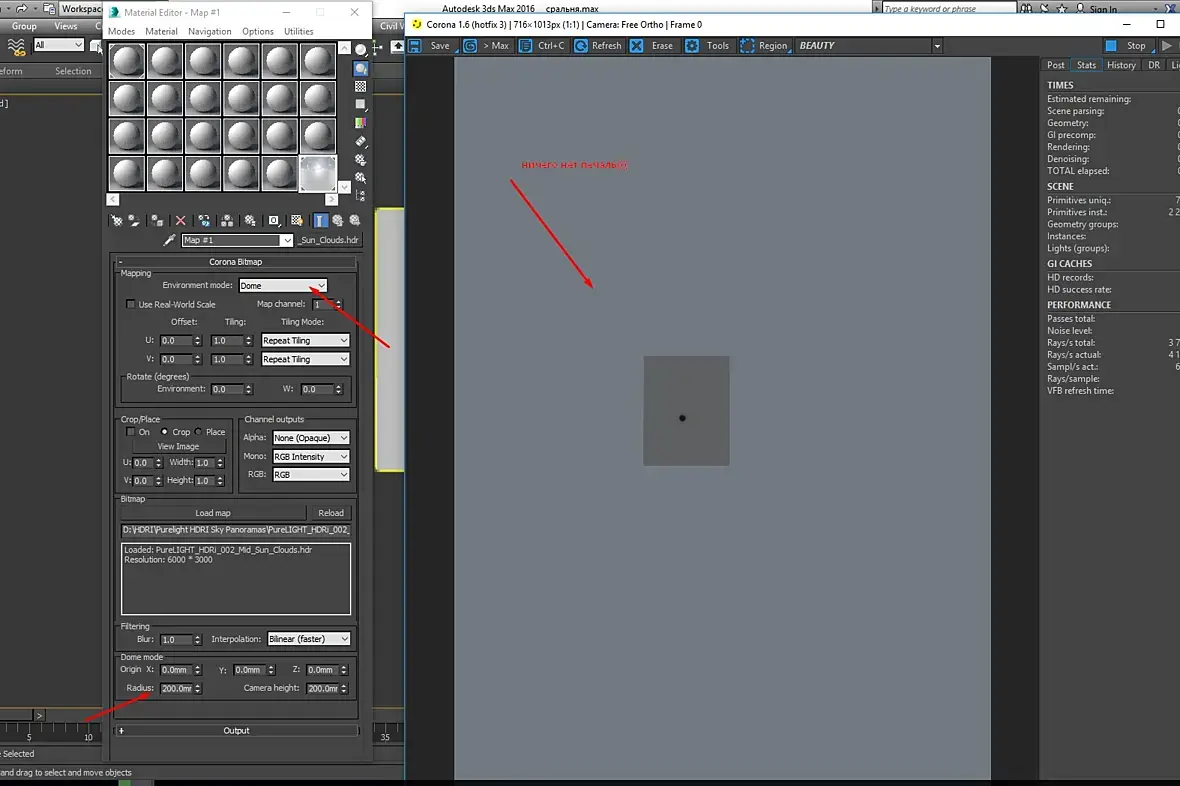The width and height of the screenshot is (1180, 786).
Task: Click the Video Color Check icon
Action: coord(361,123)
